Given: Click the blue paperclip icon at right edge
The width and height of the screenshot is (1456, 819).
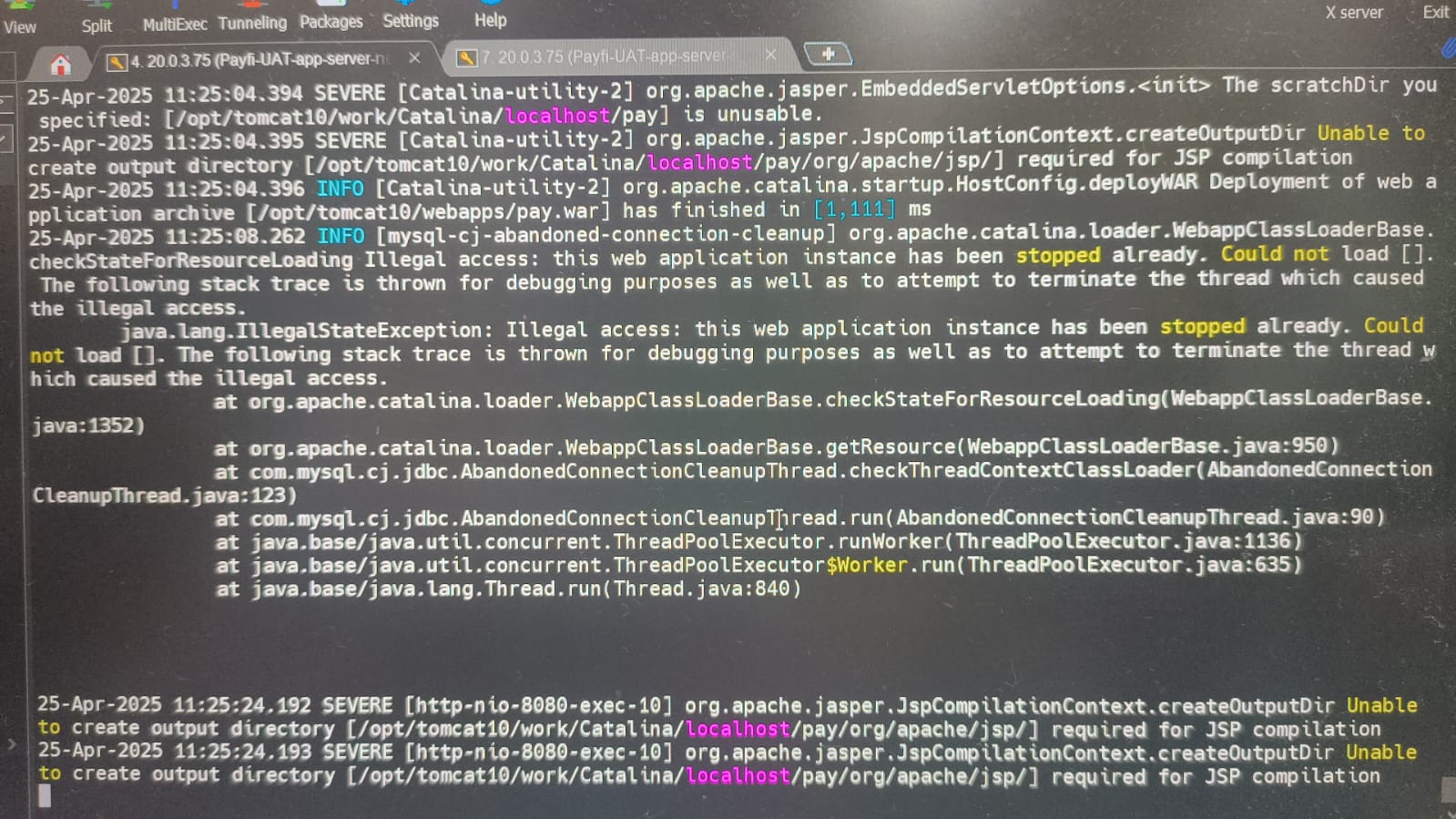Looking at the screenshot, I should (x=1448, y=48).
